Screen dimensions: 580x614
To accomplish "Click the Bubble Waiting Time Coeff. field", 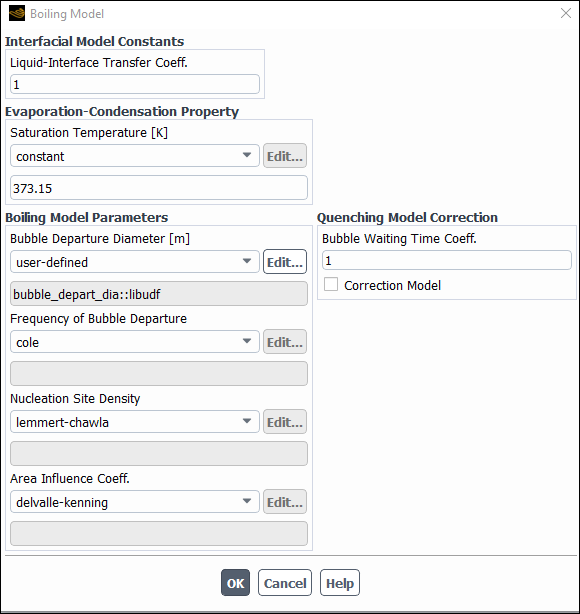I will coord(447,260).
